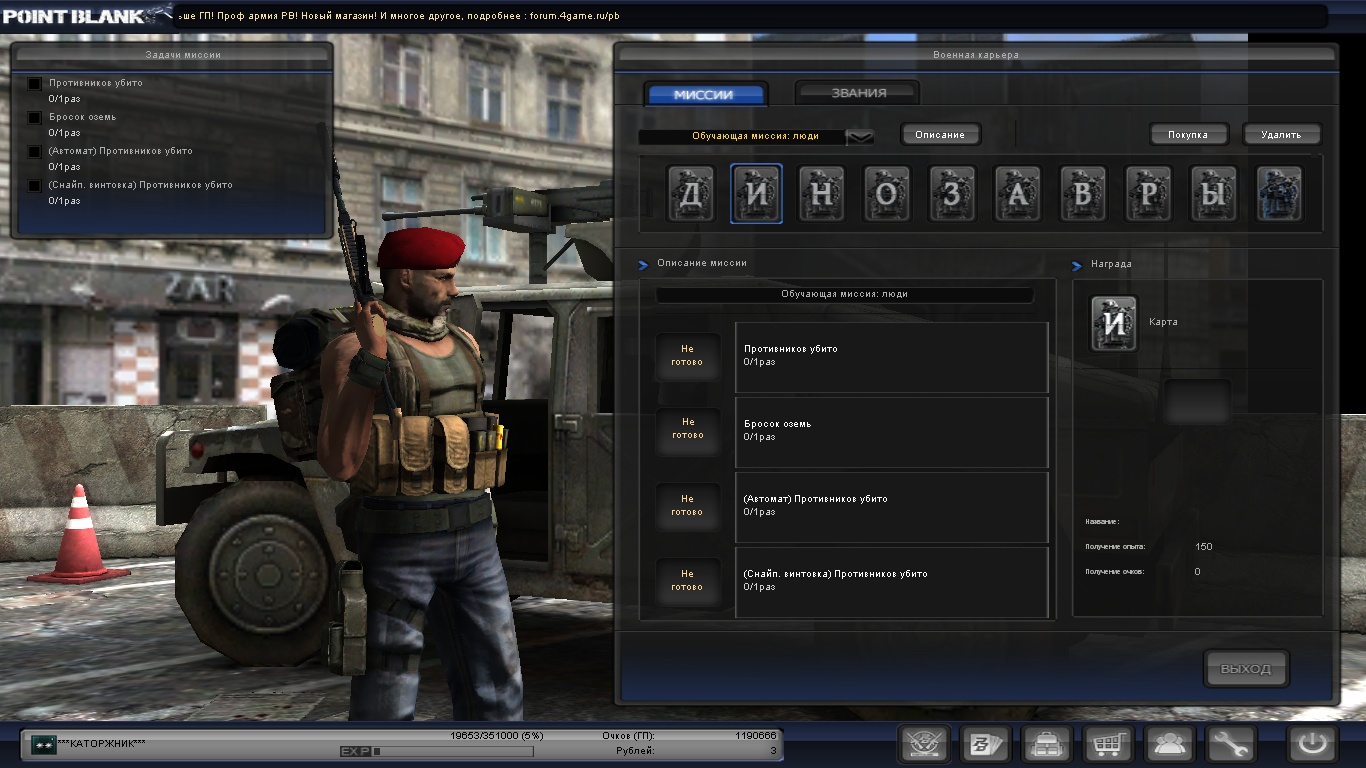Select the mission card with letter В
The image size is (1366, 768).
coord(1083,194)
